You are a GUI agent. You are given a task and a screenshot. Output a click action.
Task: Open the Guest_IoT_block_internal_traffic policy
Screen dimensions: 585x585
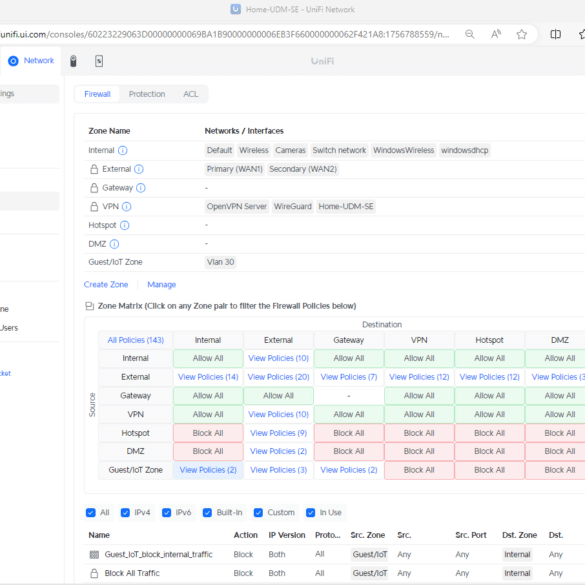159,554
